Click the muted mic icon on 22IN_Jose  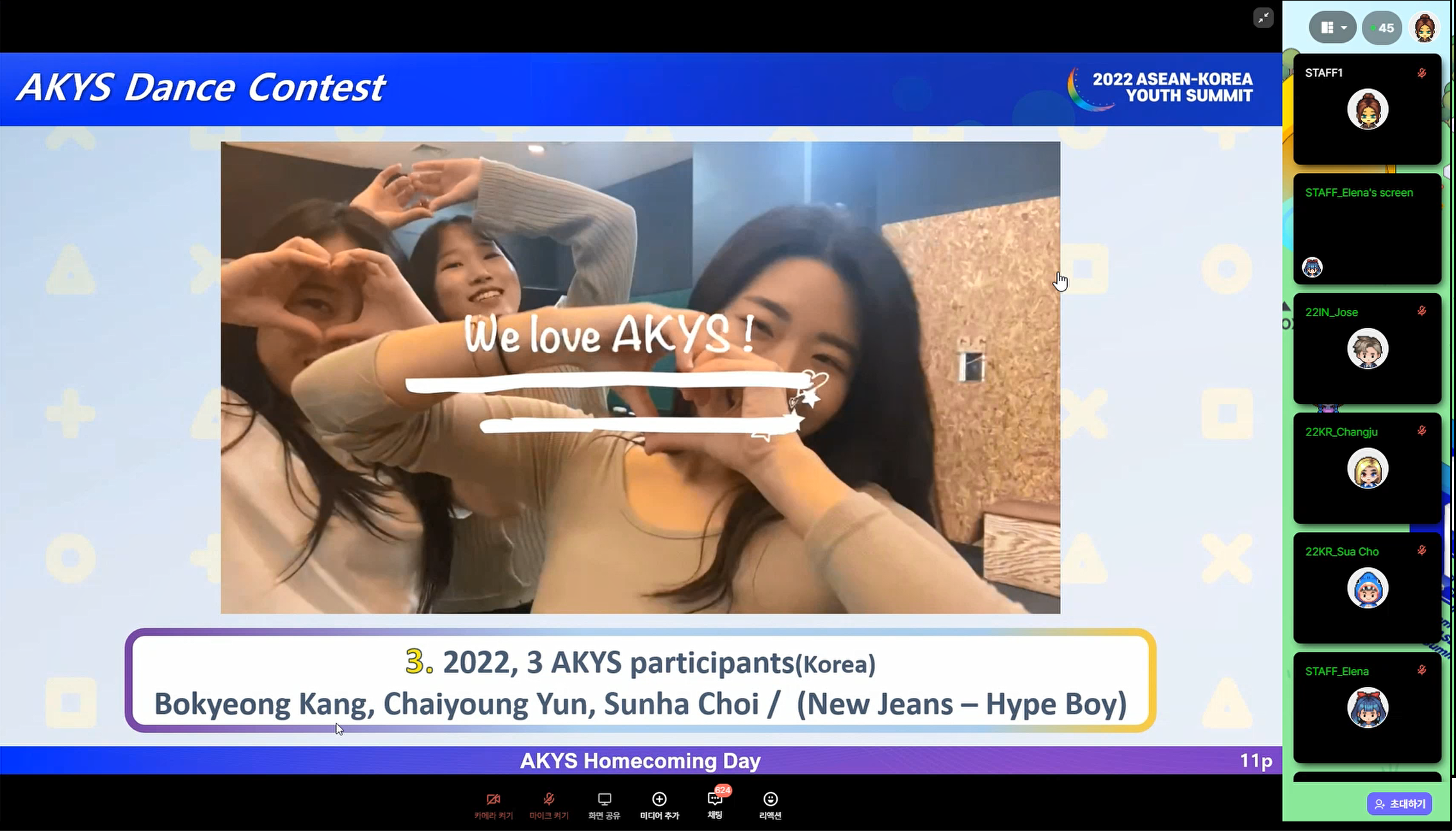tap(1421, 311)
